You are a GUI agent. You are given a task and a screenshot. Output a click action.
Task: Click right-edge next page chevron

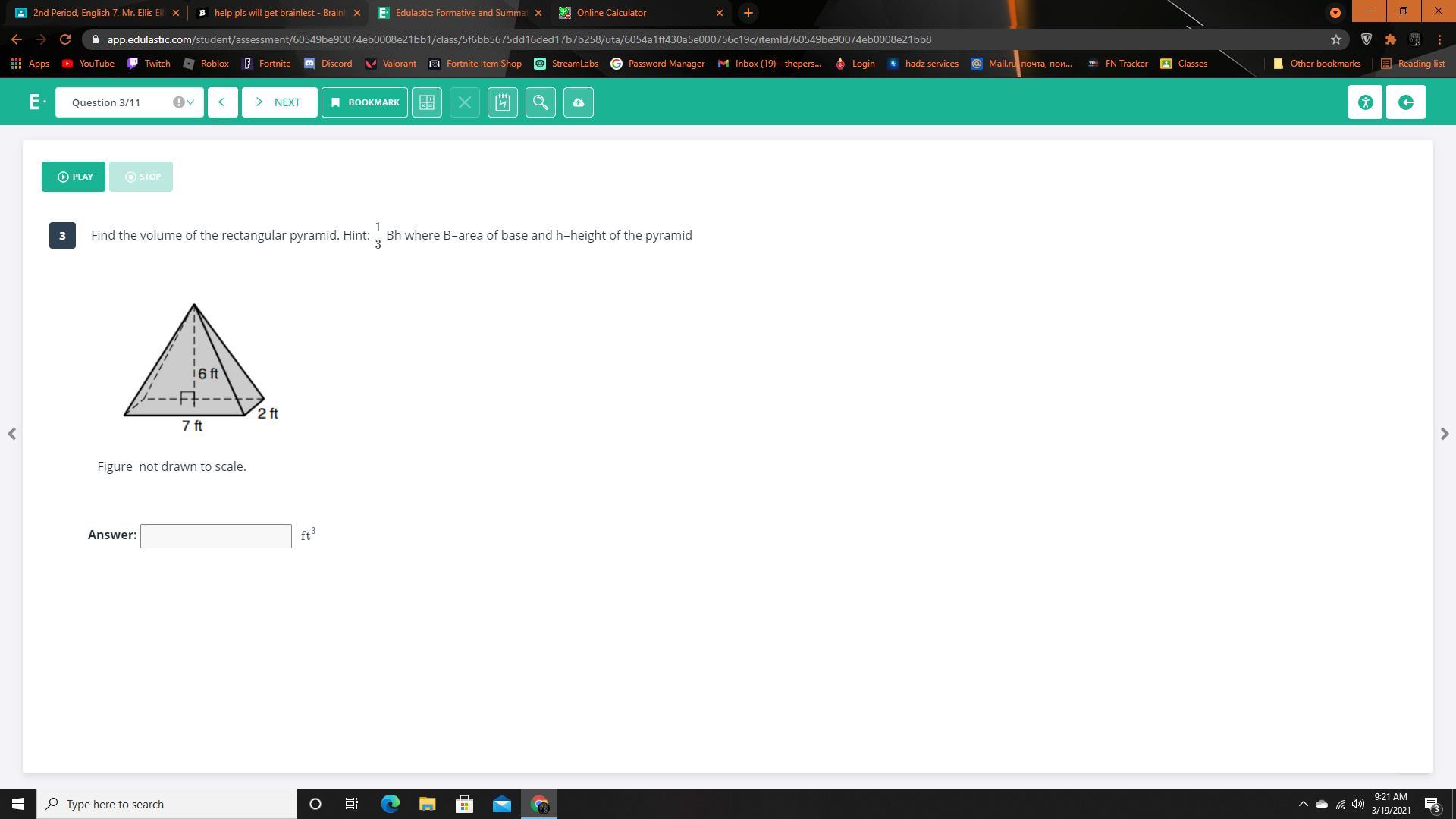(1444, 434)
